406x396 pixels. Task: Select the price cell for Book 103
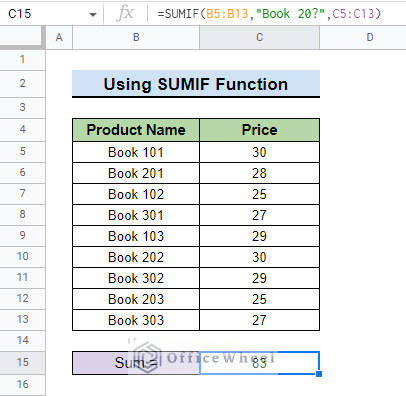pyautogui.click(x=259, y=236)
